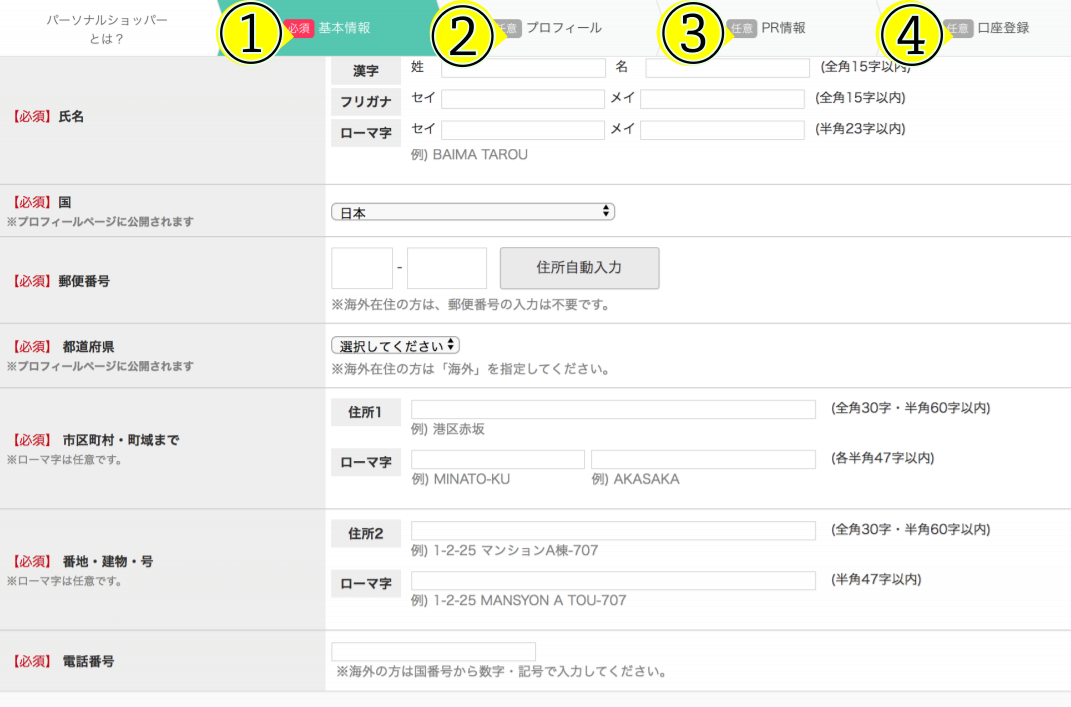Viewport: 1071px width, 707px height.
Task: Click the 例) 港区赤坂 example text
Action: (x=448, y=430)
